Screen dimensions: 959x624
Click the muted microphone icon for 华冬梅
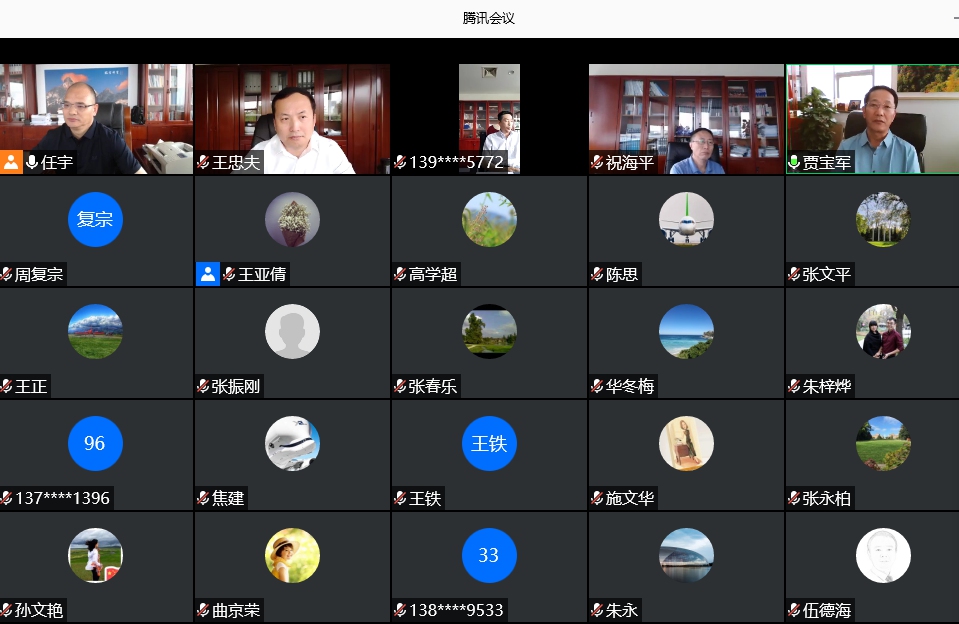tap(598, 386)
